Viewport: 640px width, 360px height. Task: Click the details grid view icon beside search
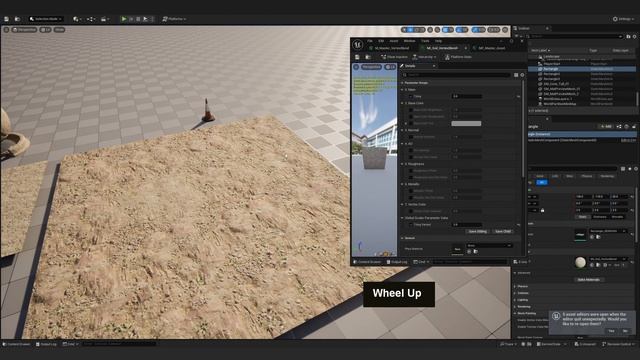tap(516, 75)
